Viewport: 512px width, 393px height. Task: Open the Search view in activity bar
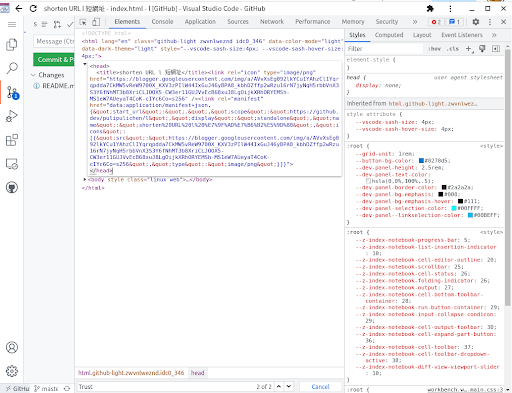(12, 68)
